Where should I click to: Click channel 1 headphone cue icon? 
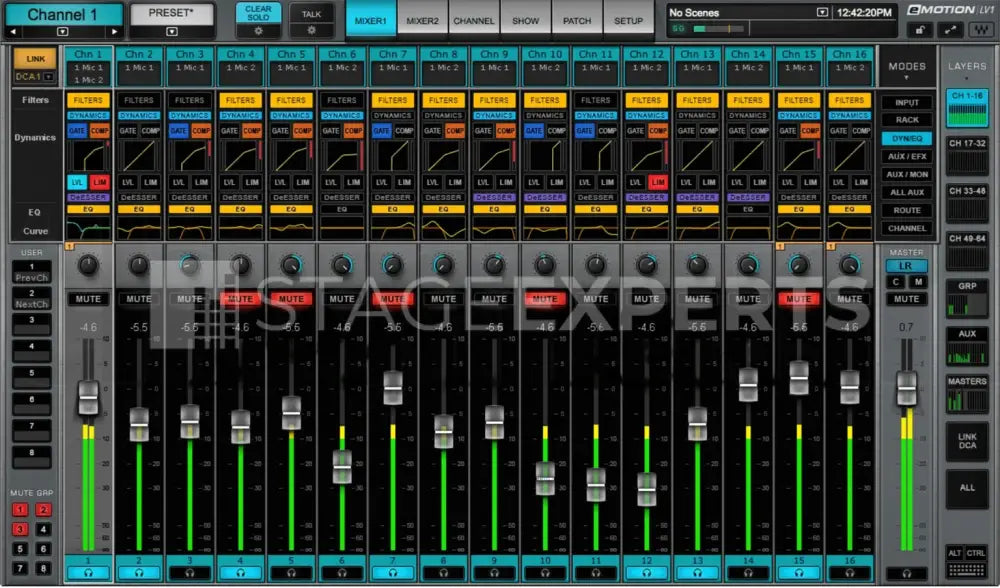tap(88, 573)
